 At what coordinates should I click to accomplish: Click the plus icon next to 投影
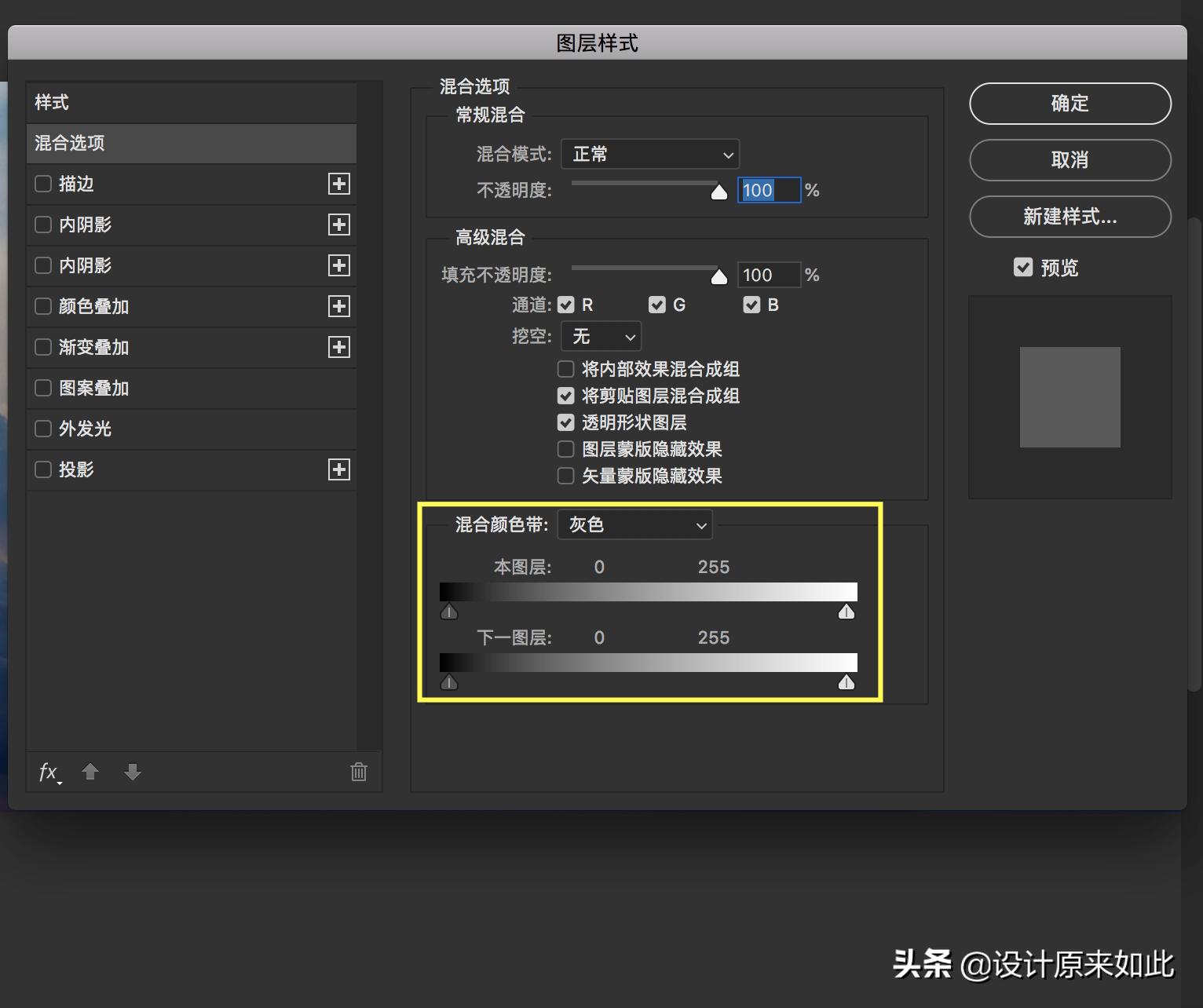click(338, 469)
